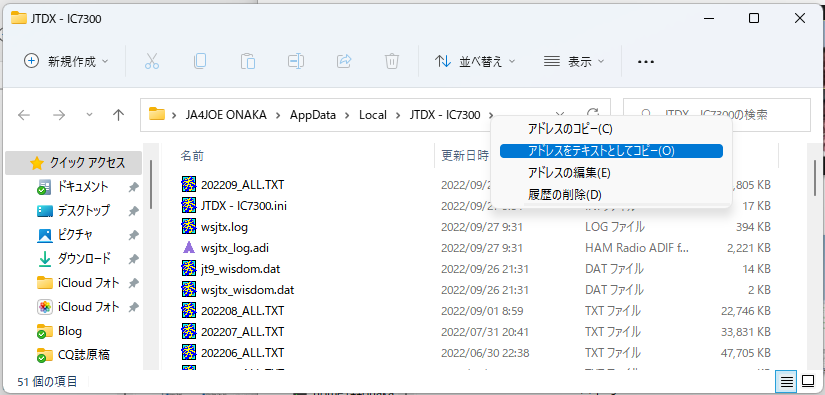
Task: Open the Blog folder in sidebar
Action: click(69, 331)
